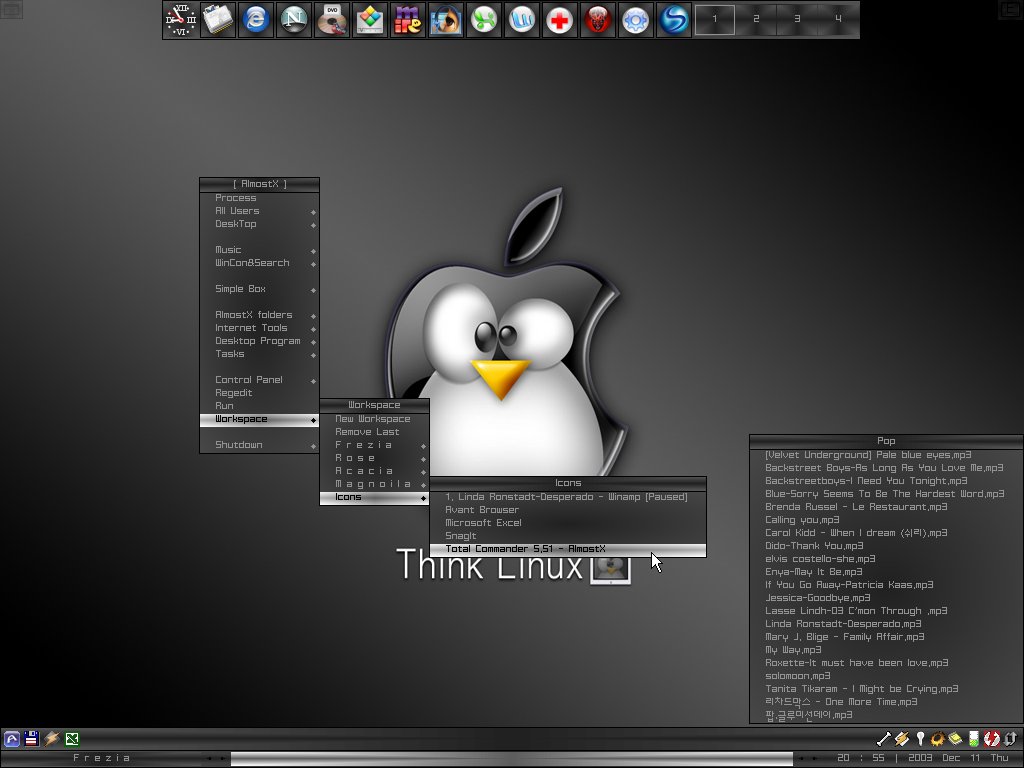
Task: Select Total Commander 5.51 in Icons menu
Action: (568, 549)
